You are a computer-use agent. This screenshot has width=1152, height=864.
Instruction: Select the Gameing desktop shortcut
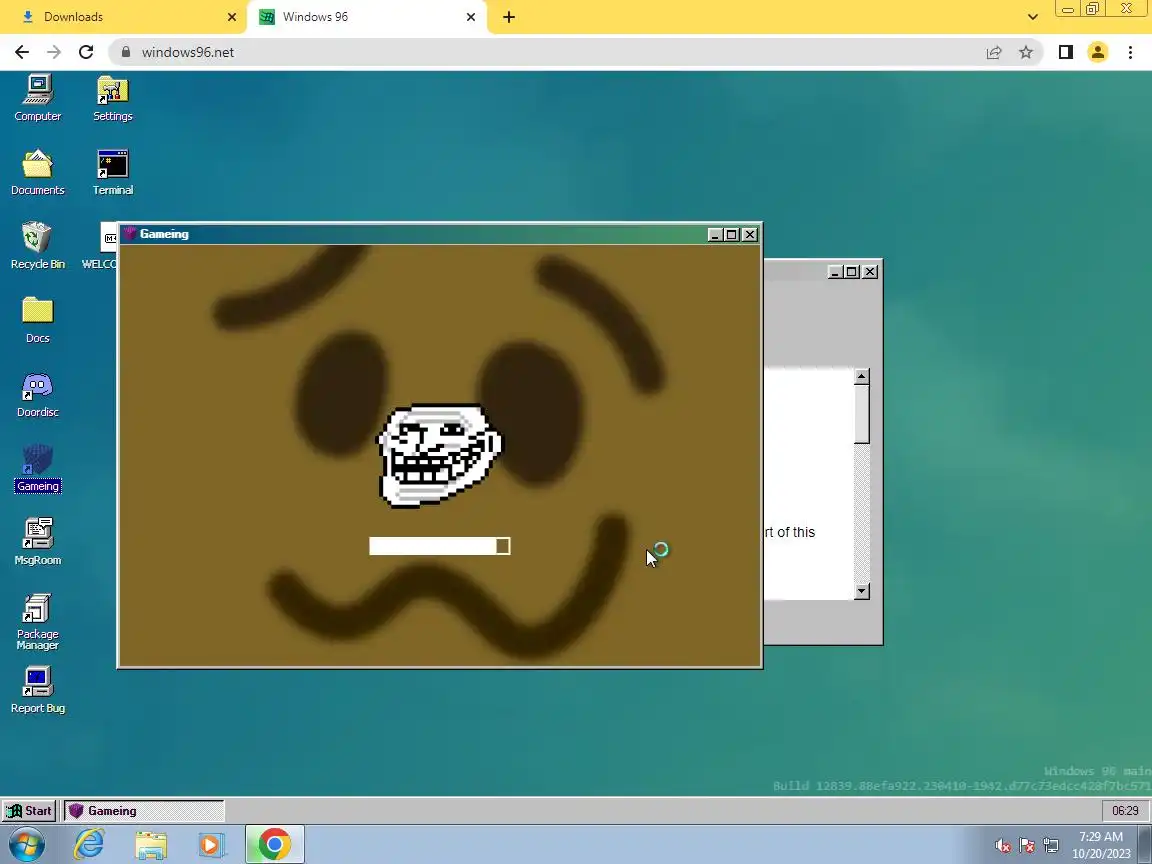37,468
